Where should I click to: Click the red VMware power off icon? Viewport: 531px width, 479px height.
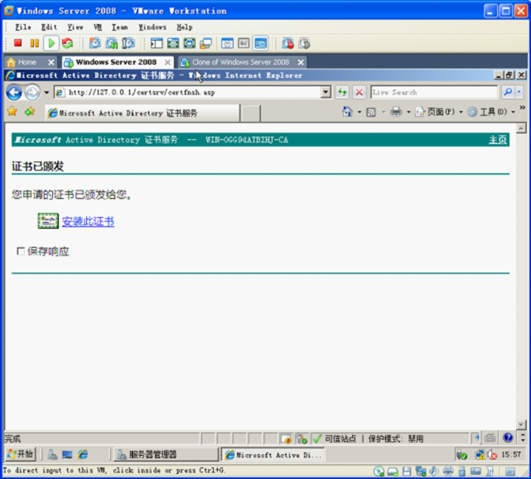pyautogui.click(x=18, y=43)
